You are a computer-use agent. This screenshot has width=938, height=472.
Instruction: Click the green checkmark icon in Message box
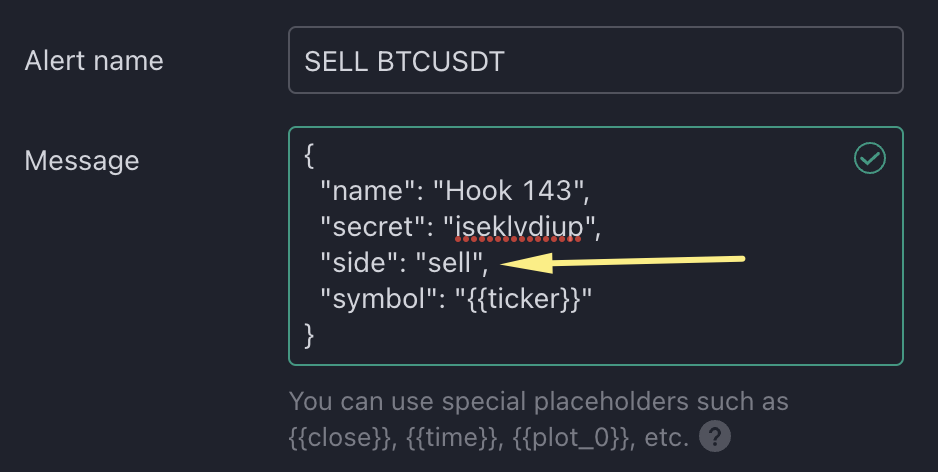pyautogui.click(x=870, y=158)
